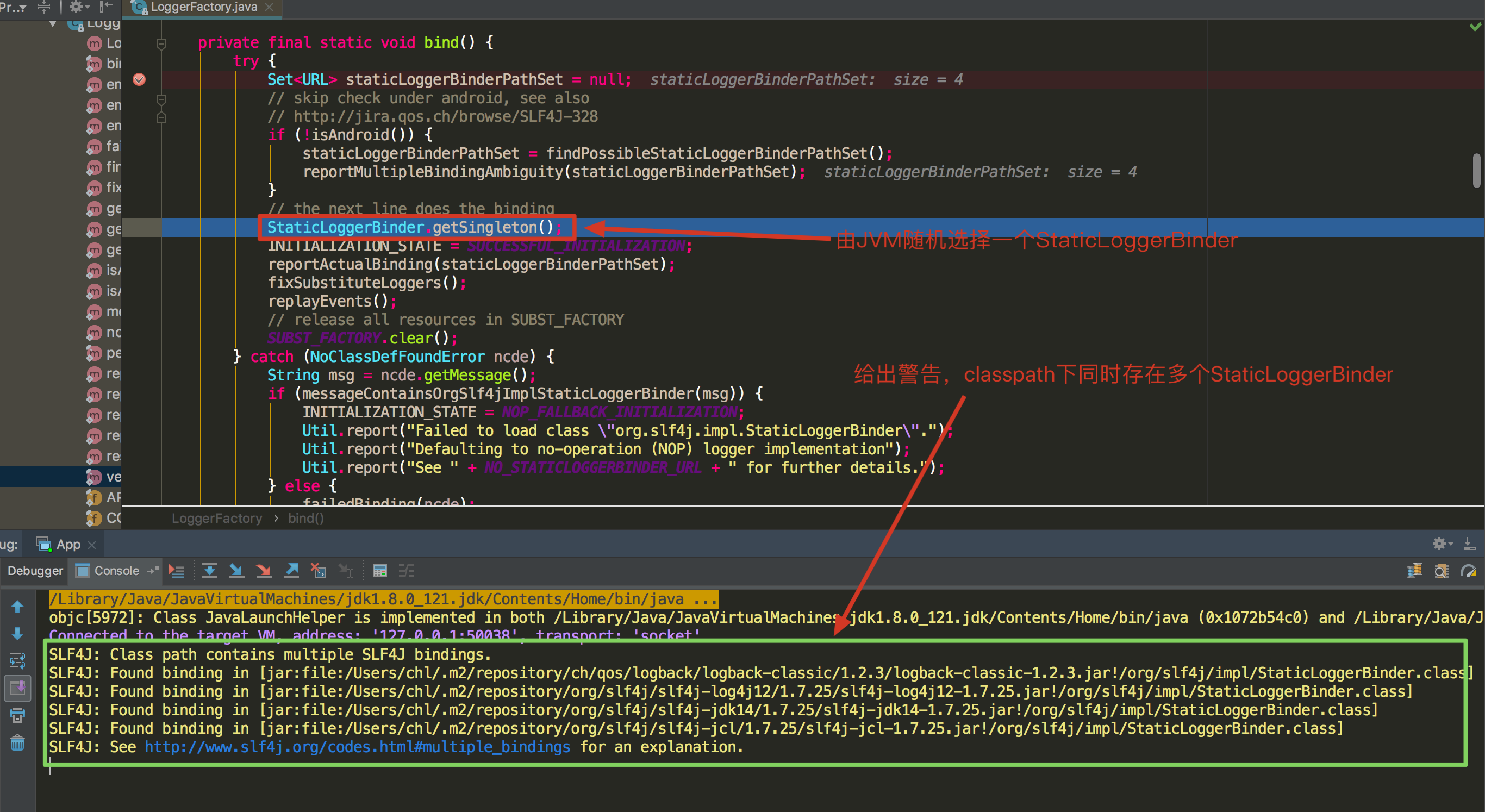This screenshot has height=812, width=1485.
Task: Click the editor vertical scrollbar thumb
Action: (1476, 171)
